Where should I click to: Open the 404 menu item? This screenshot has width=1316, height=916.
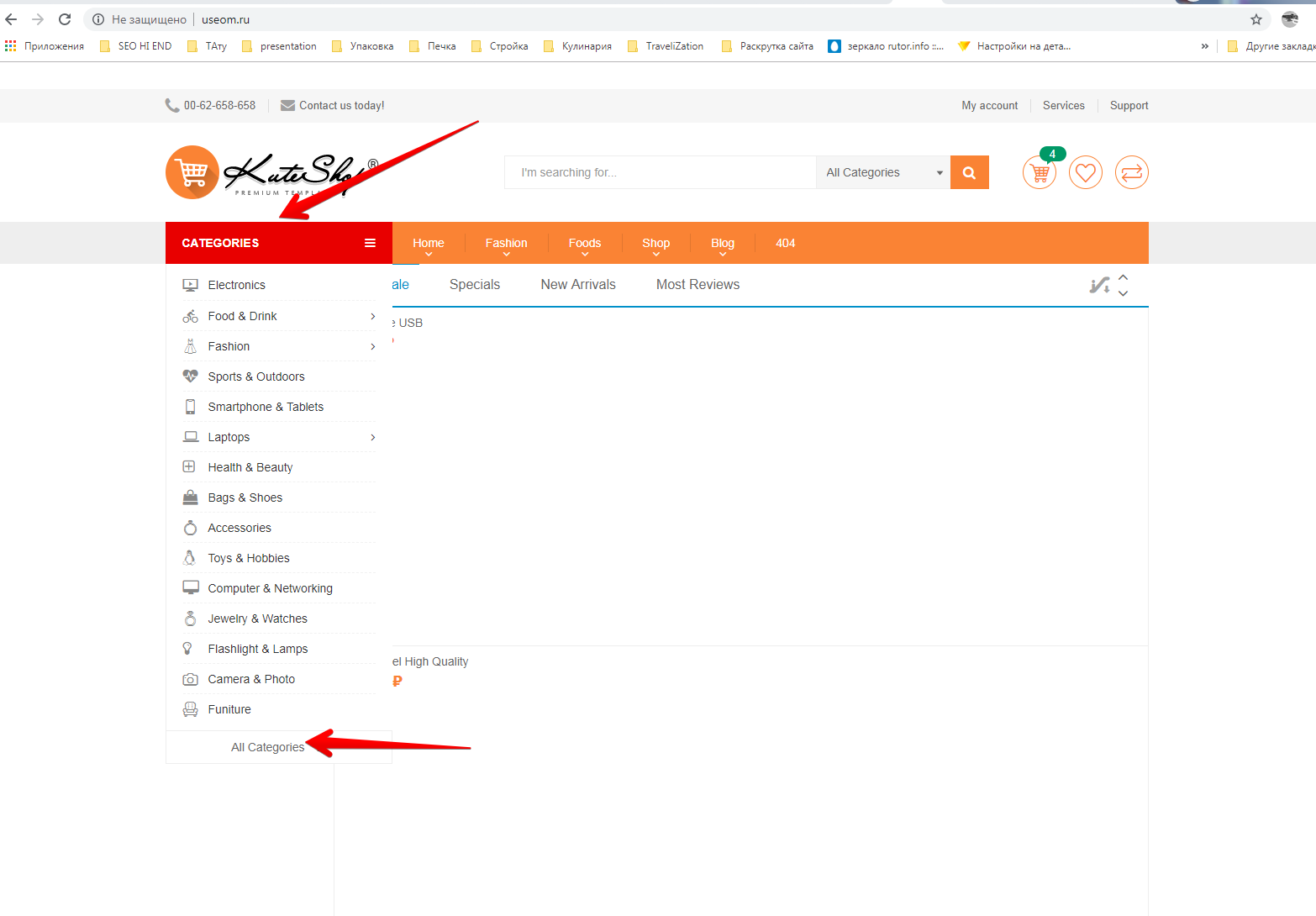pyautogui.click(x=786, y=243)
